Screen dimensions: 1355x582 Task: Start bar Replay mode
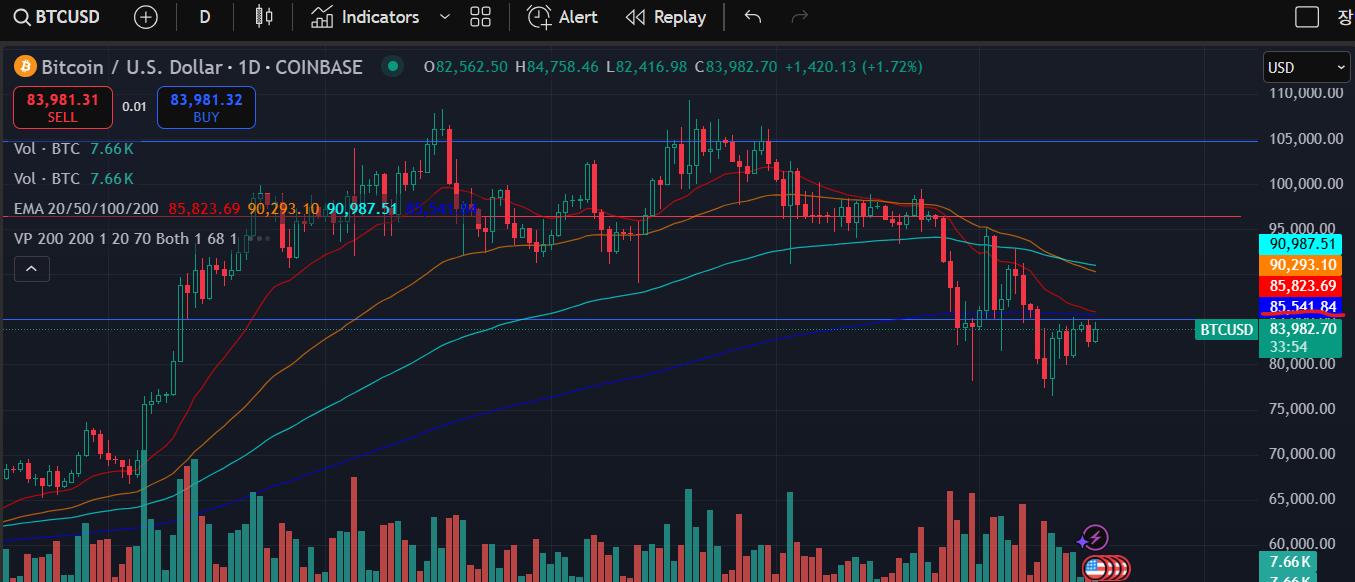tap(666, 17)
